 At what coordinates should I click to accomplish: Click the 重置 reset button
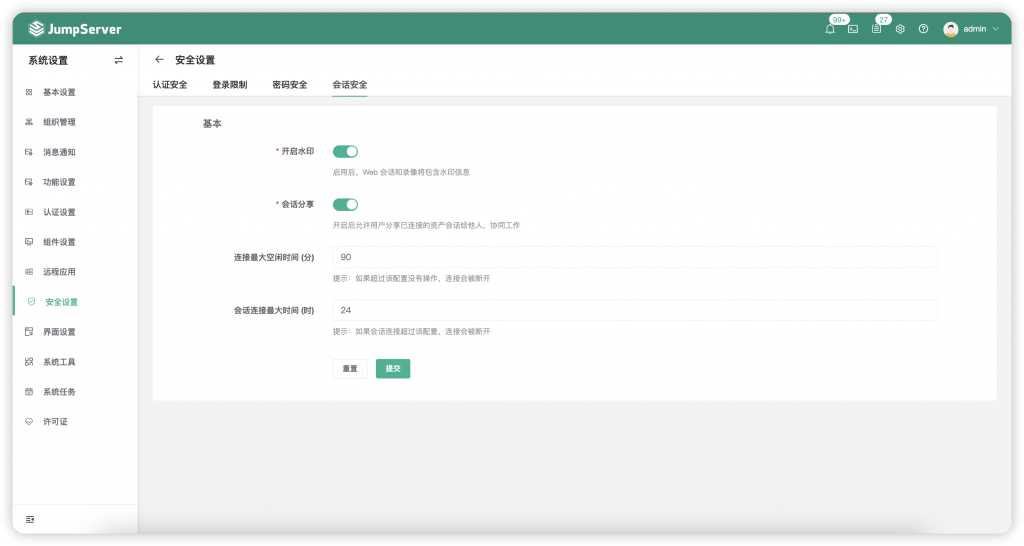pos(350,368)
